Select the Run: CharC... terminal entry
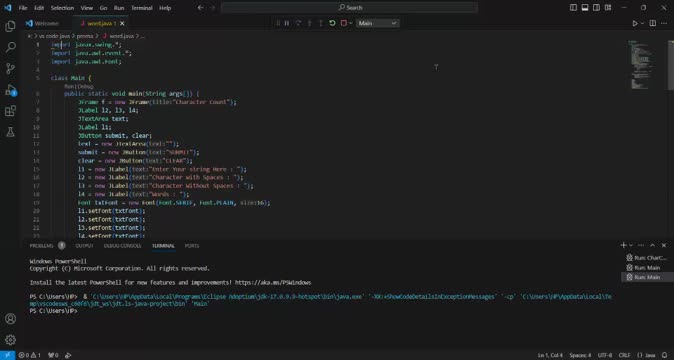674x360 pixels. coord(646,258)
